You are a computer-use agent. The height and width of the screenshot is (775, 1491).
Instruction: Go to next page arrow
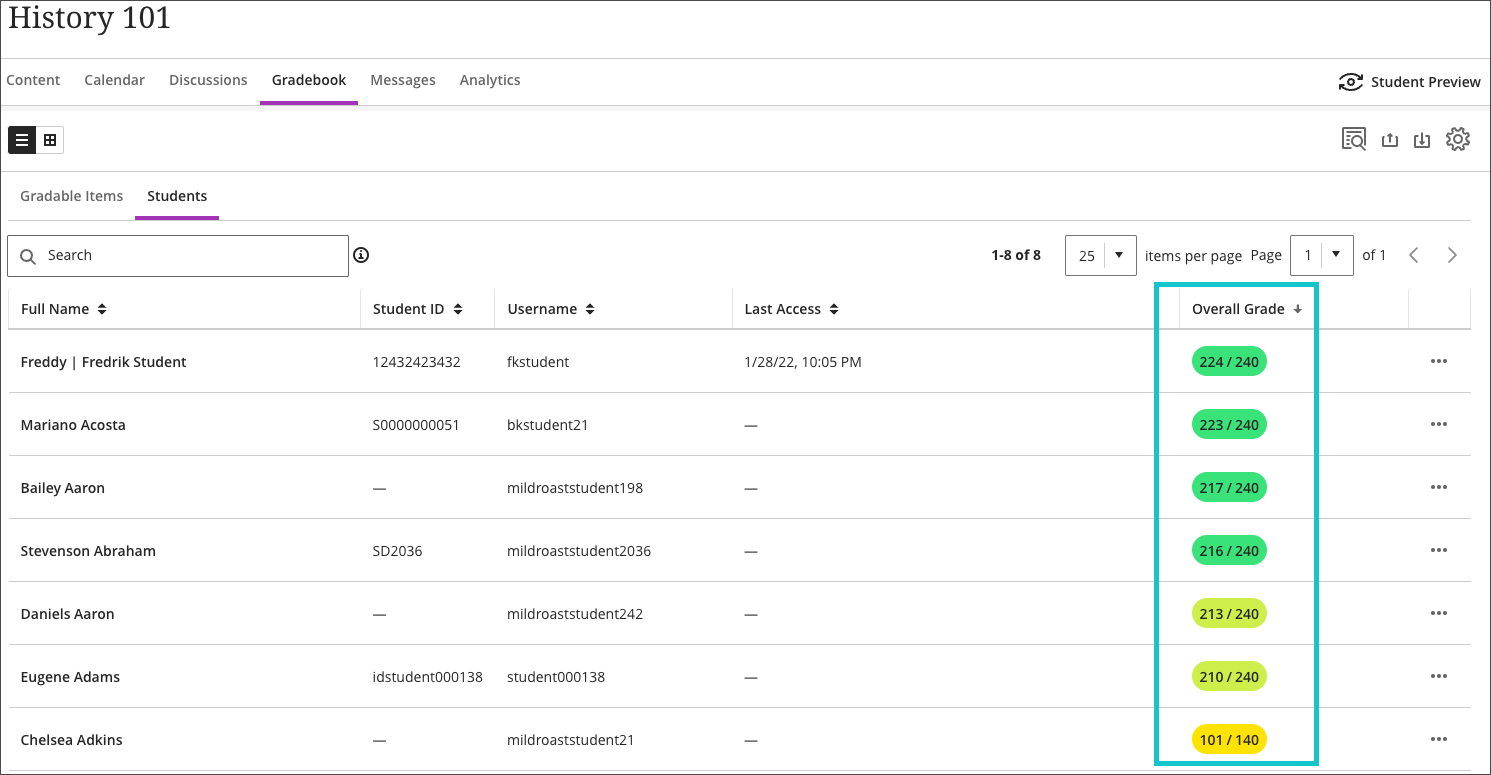click(x=1452, y=255)
